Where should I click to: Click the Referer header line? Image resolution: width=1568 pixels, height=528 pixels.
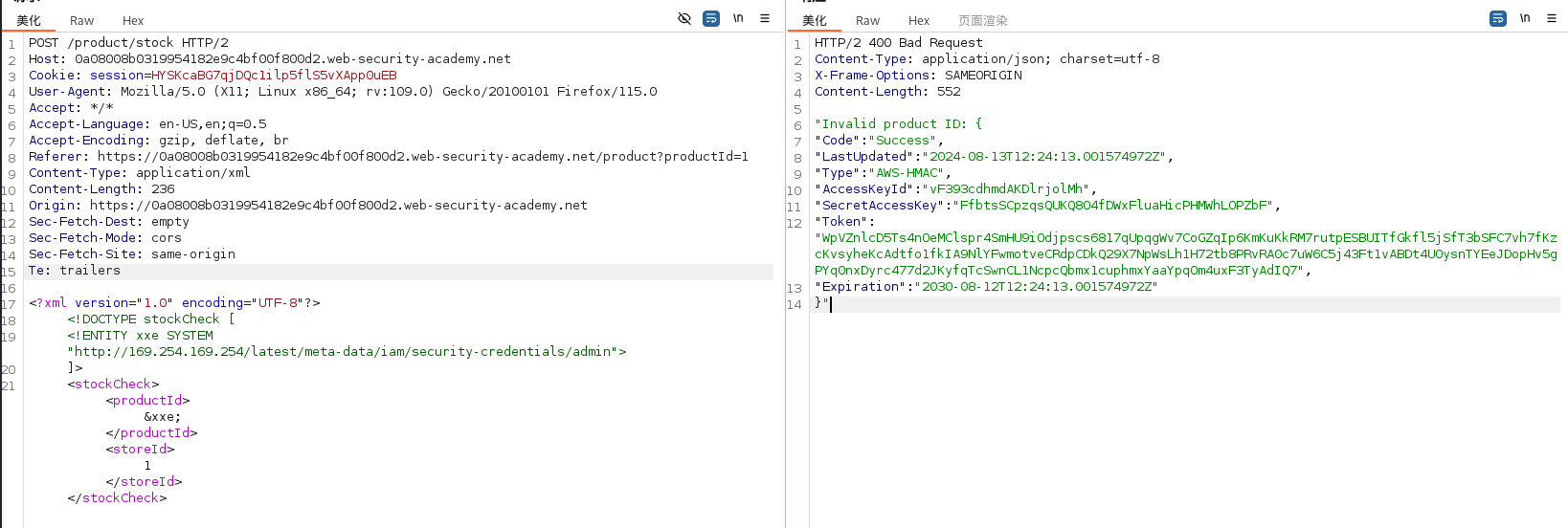point(389,156)
